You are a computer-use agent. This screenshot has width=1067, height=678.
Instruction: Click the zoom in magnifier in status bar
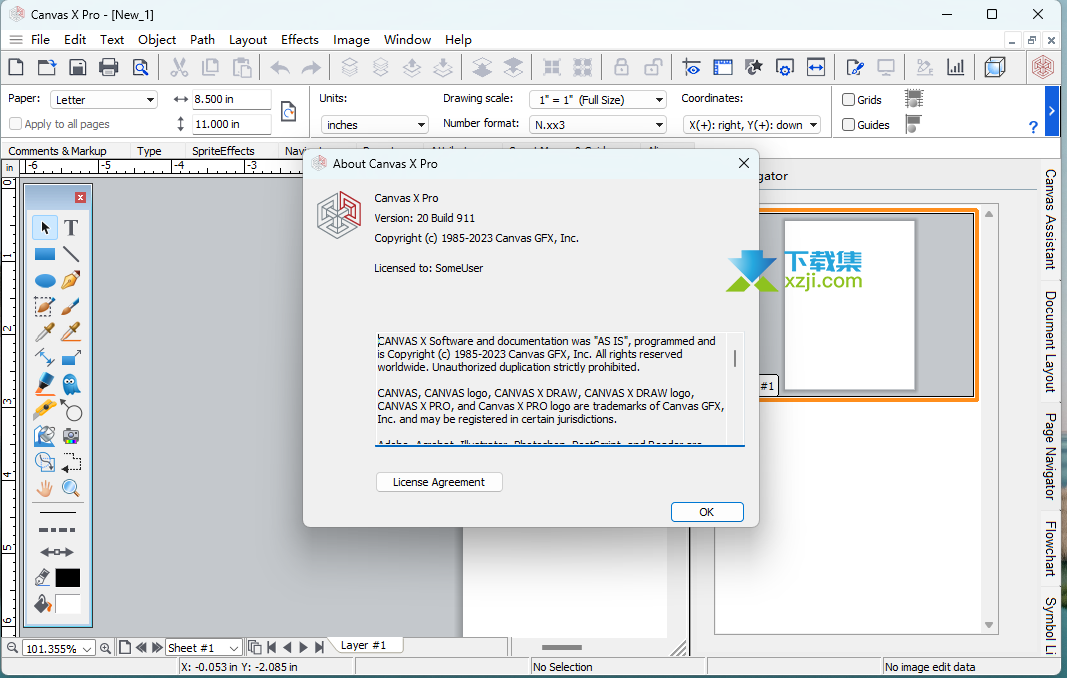tap(105, 648)
